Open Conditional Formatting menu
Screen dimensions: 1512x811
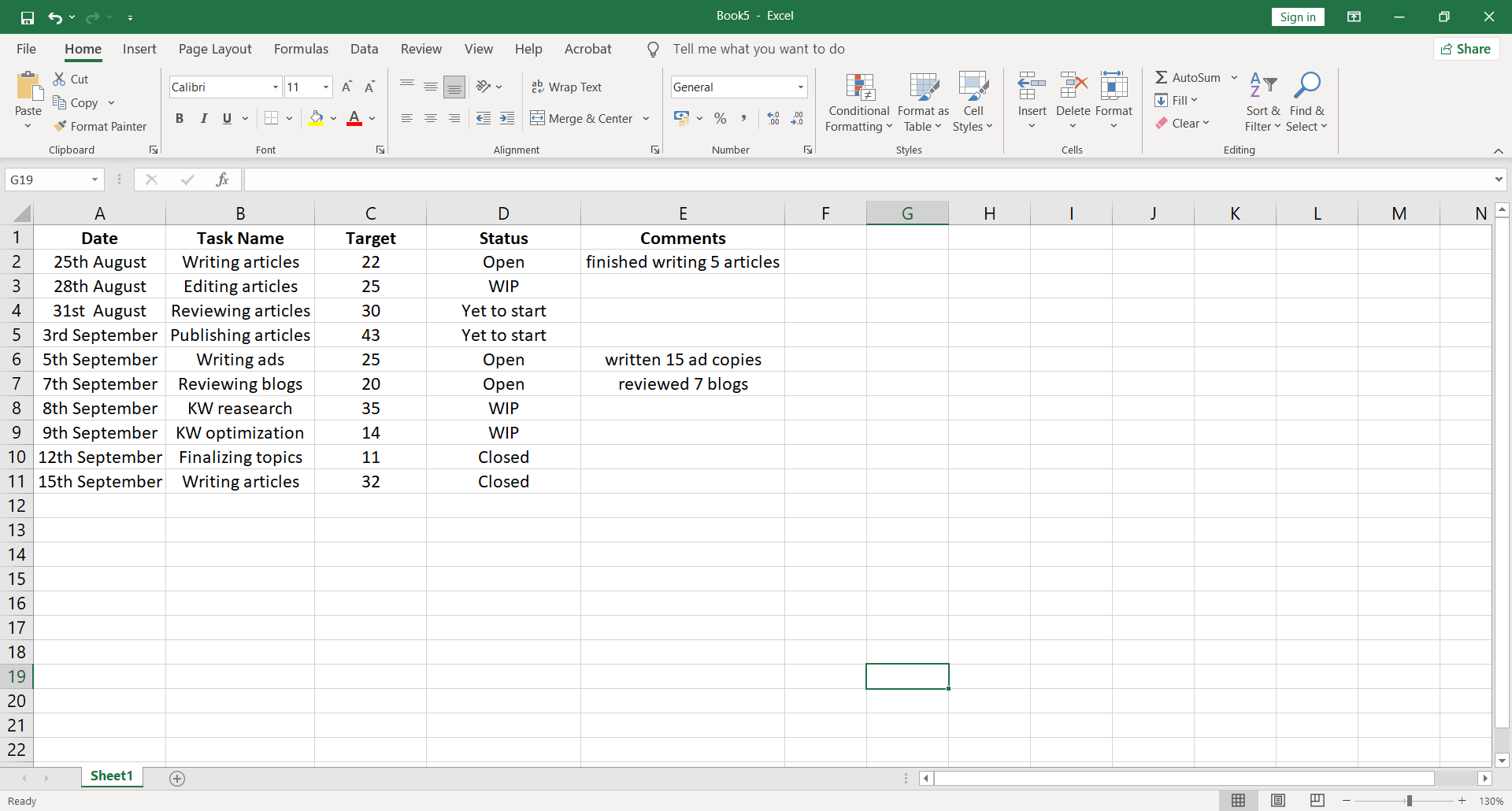pyautogui.click(x=858, y=104)
